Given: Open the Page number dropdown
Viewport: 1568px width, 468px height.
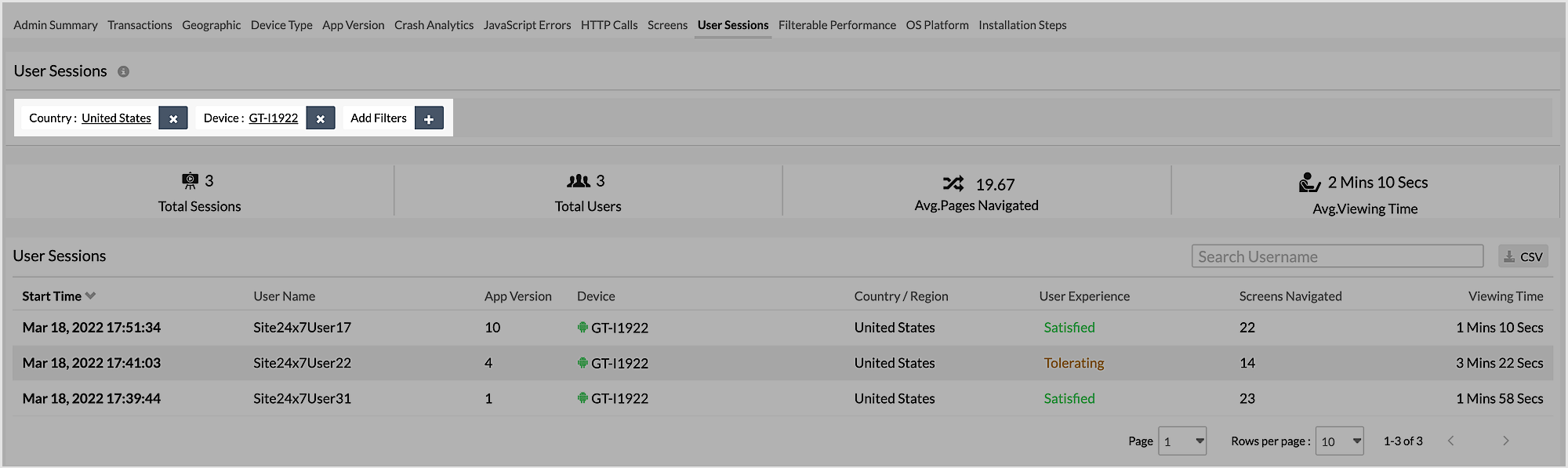Looking at the screenshot, I should 1182,441.
